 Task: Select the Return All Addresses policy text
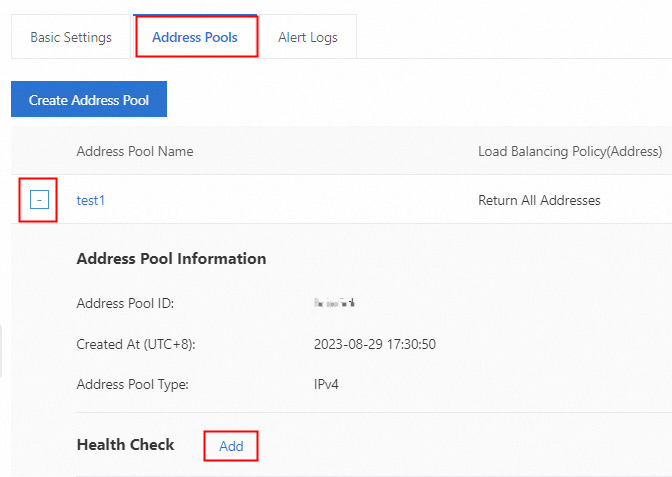click(x=539, y=200)
